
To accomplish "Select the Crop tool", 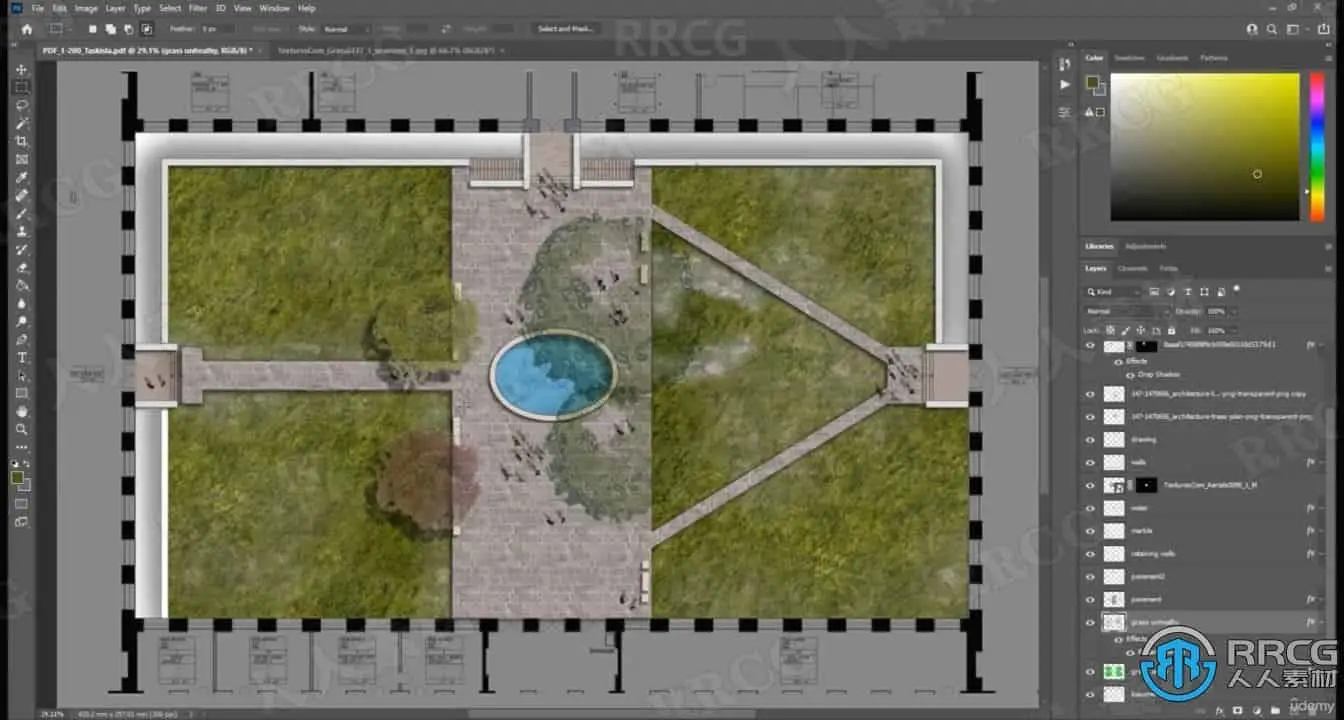I will point(22,141).
